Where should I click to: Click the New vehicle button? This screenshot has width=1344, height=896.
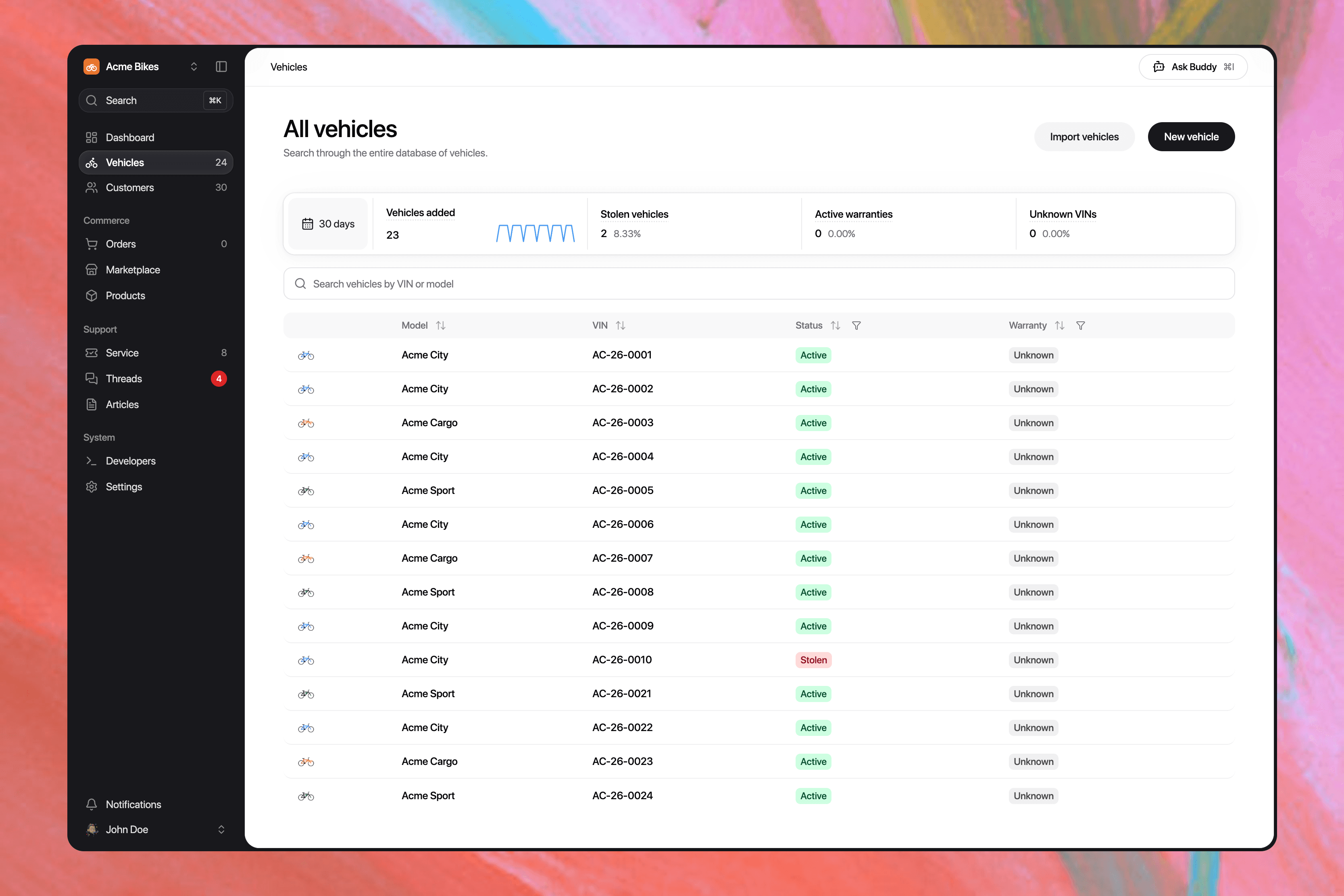(x=1191, y=137)
